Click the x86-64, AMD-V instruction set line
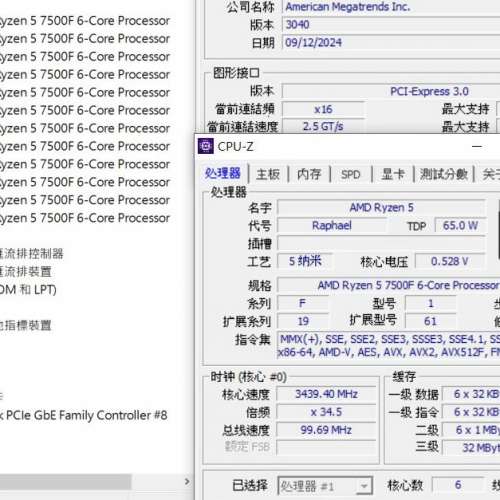This screenshot has height=500, width=500. click(389, 352)
